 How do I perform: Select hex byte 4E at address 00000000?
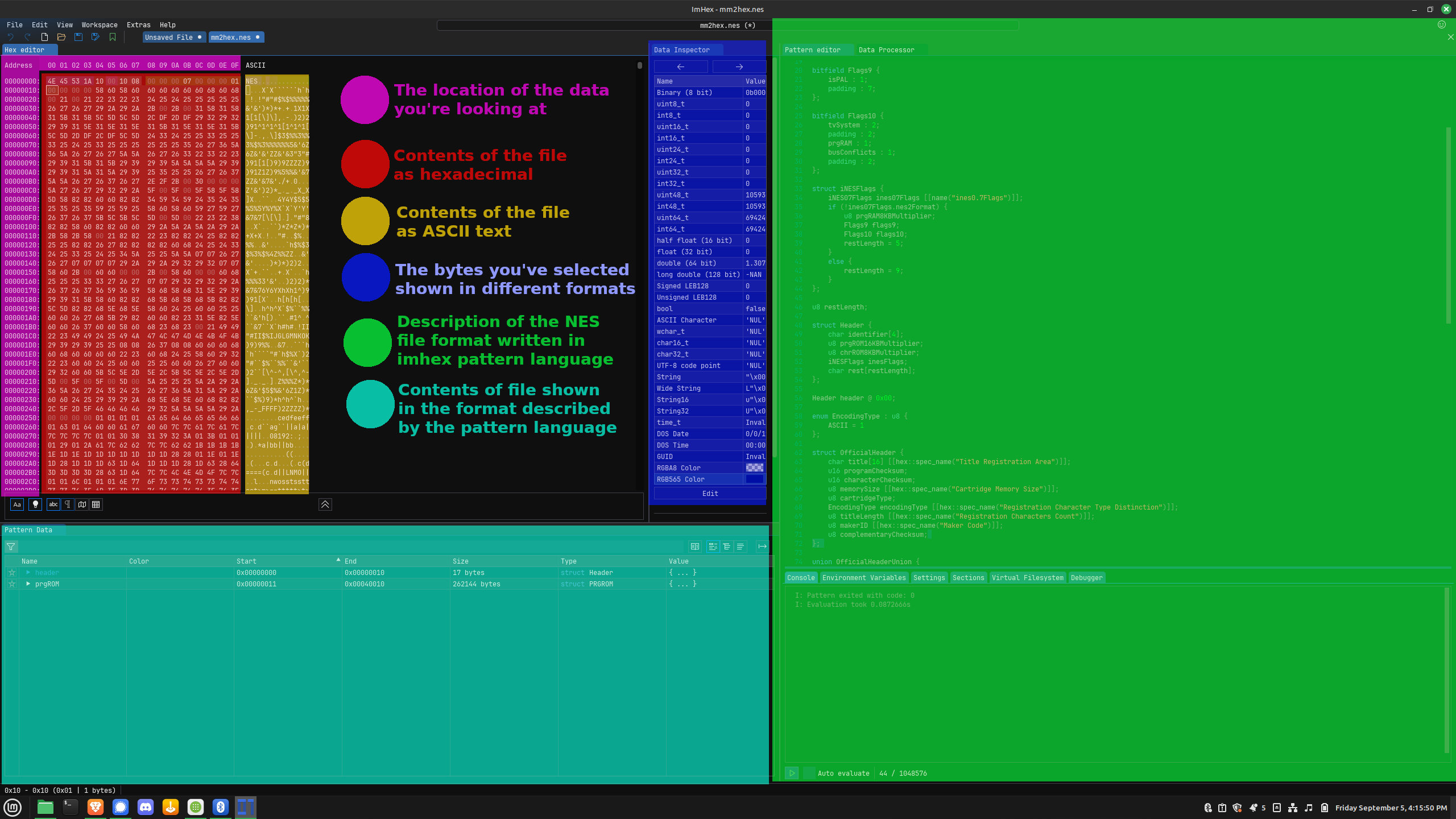(52, 81)
